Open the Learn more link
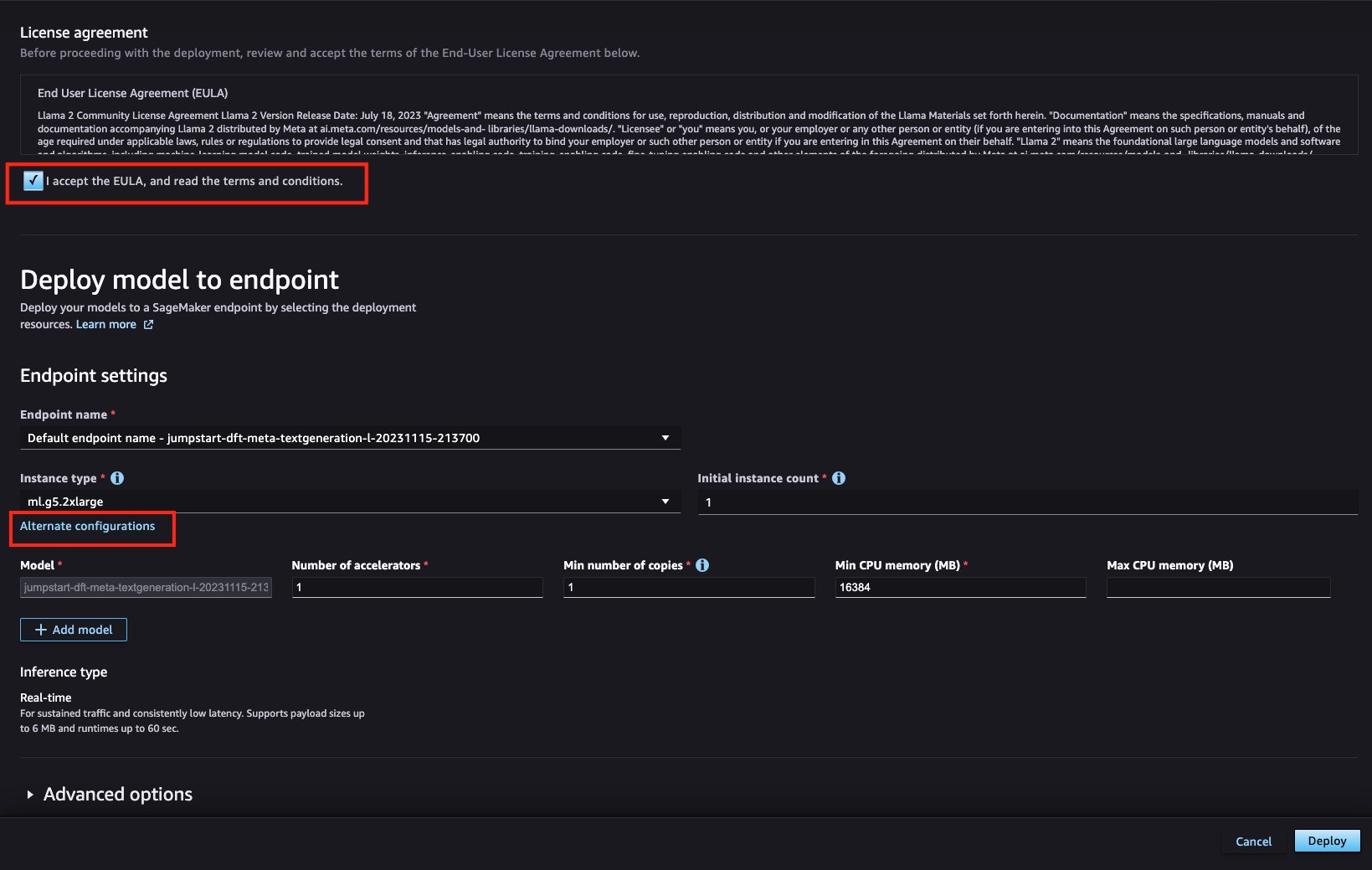The height and width of the screenshot is (870, 1372). (106, 325)
